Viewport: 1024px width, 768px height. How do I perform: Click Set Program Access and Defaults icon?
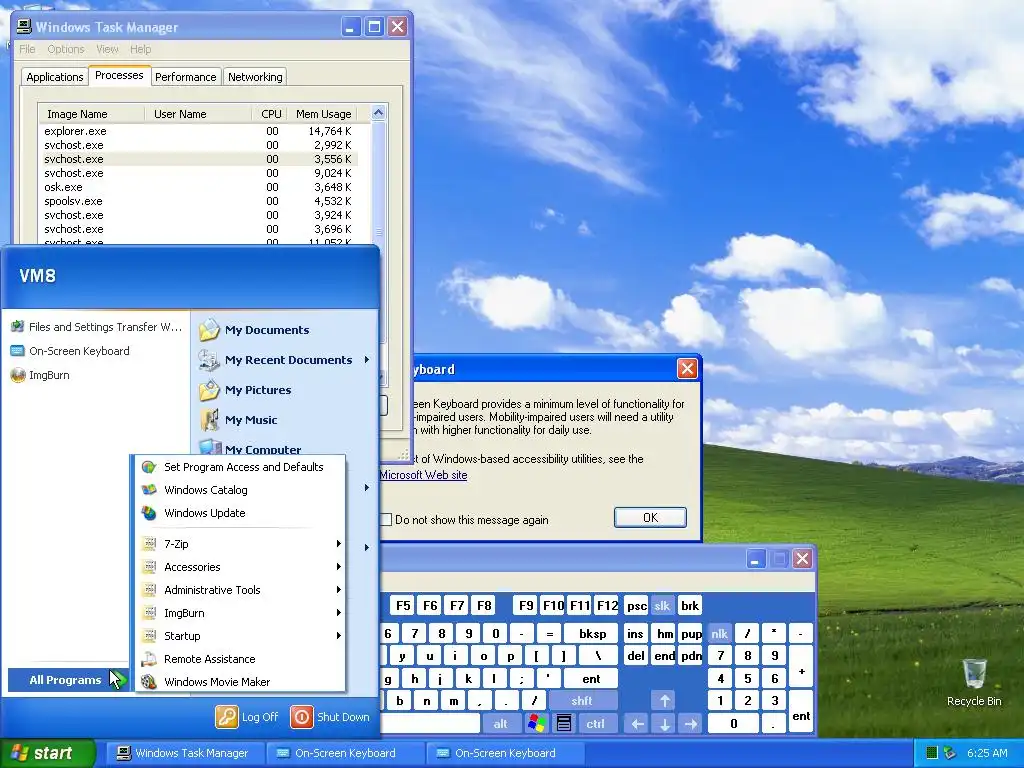150,467
